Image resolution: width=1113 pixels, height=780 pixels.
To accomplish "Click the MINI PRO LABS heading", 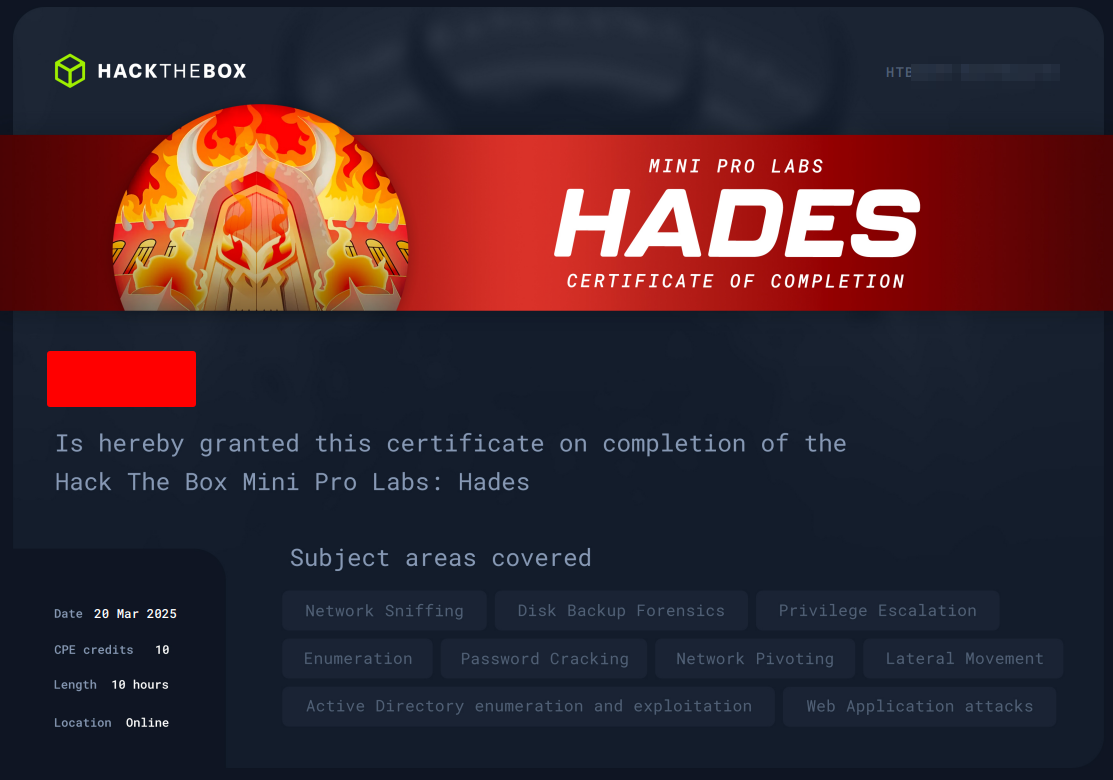I will [x=736, y=166].
